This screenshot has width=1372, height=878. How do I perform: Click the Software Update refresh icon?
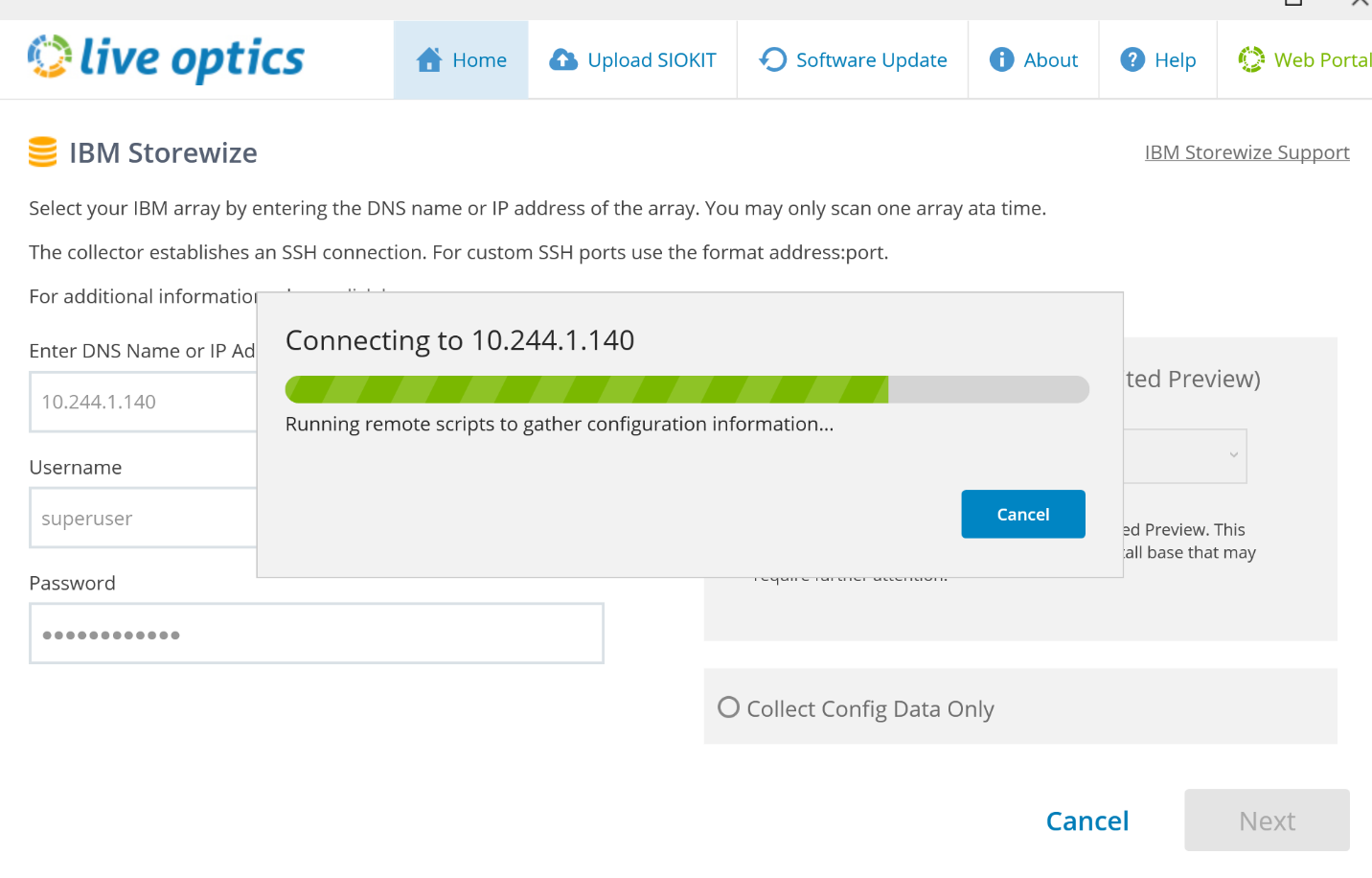[772, 60]
